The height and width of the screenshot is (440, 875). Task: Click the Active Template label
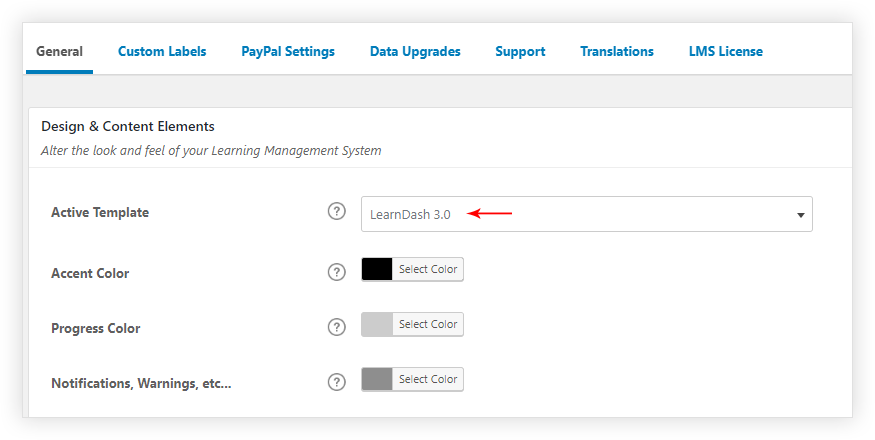[x=100, y=212]
